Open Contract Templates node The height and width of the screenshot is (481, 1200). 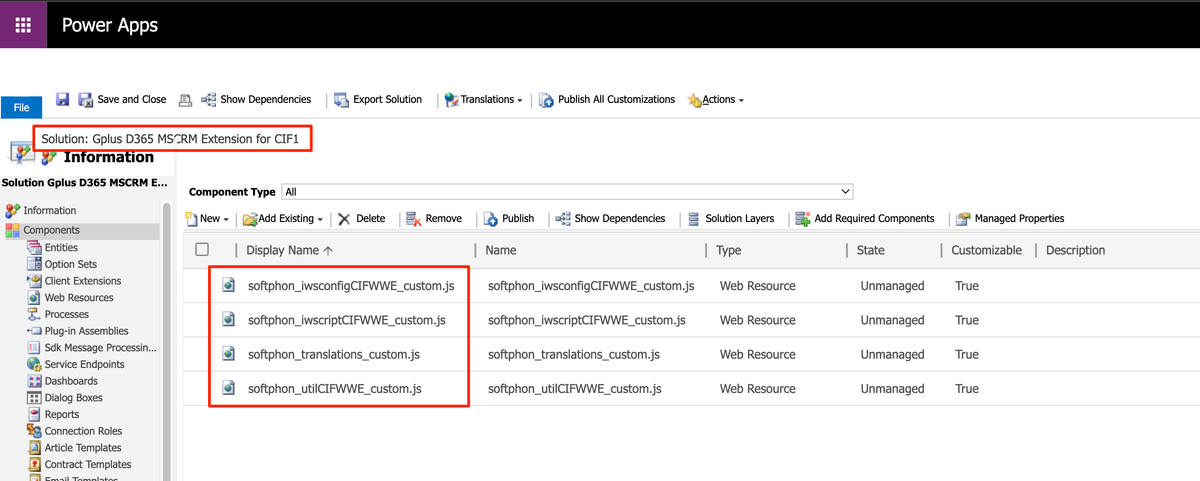pyautogui.click(x=88, y=464)
